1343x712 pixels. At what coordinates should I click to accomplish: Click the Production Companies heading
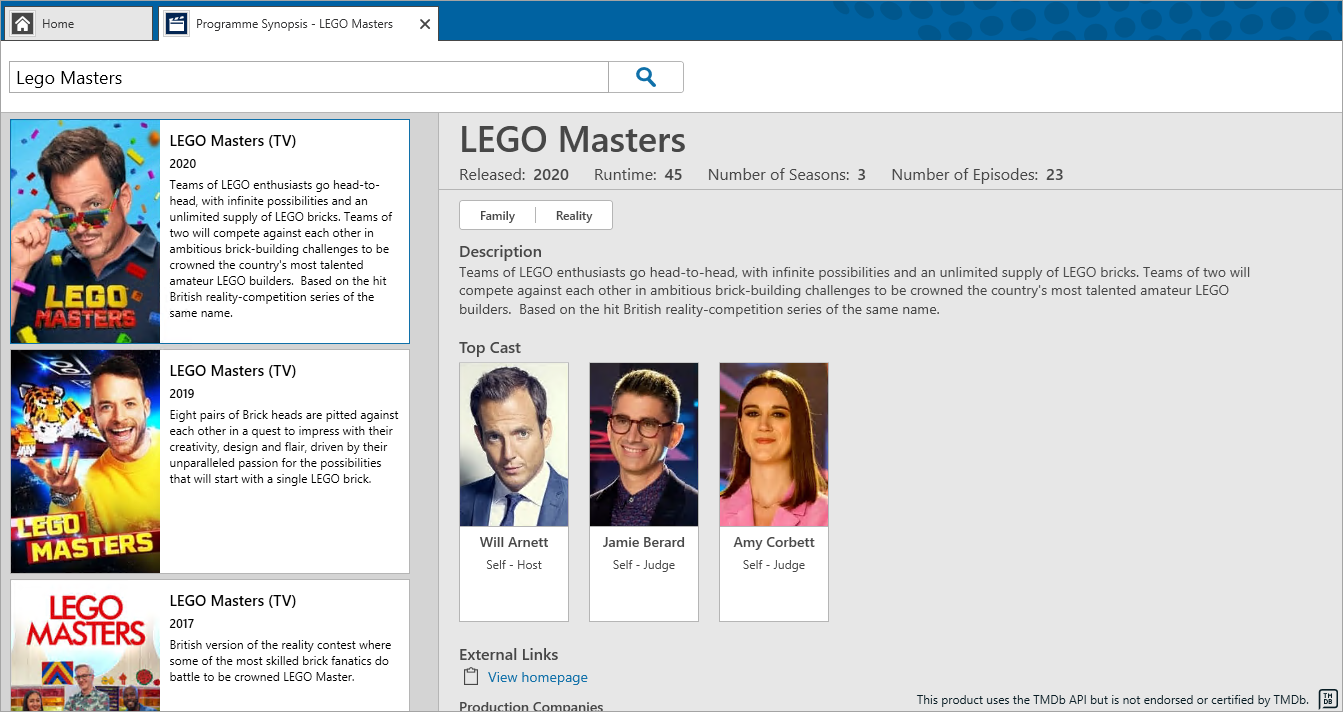click(x=531, y=706)
